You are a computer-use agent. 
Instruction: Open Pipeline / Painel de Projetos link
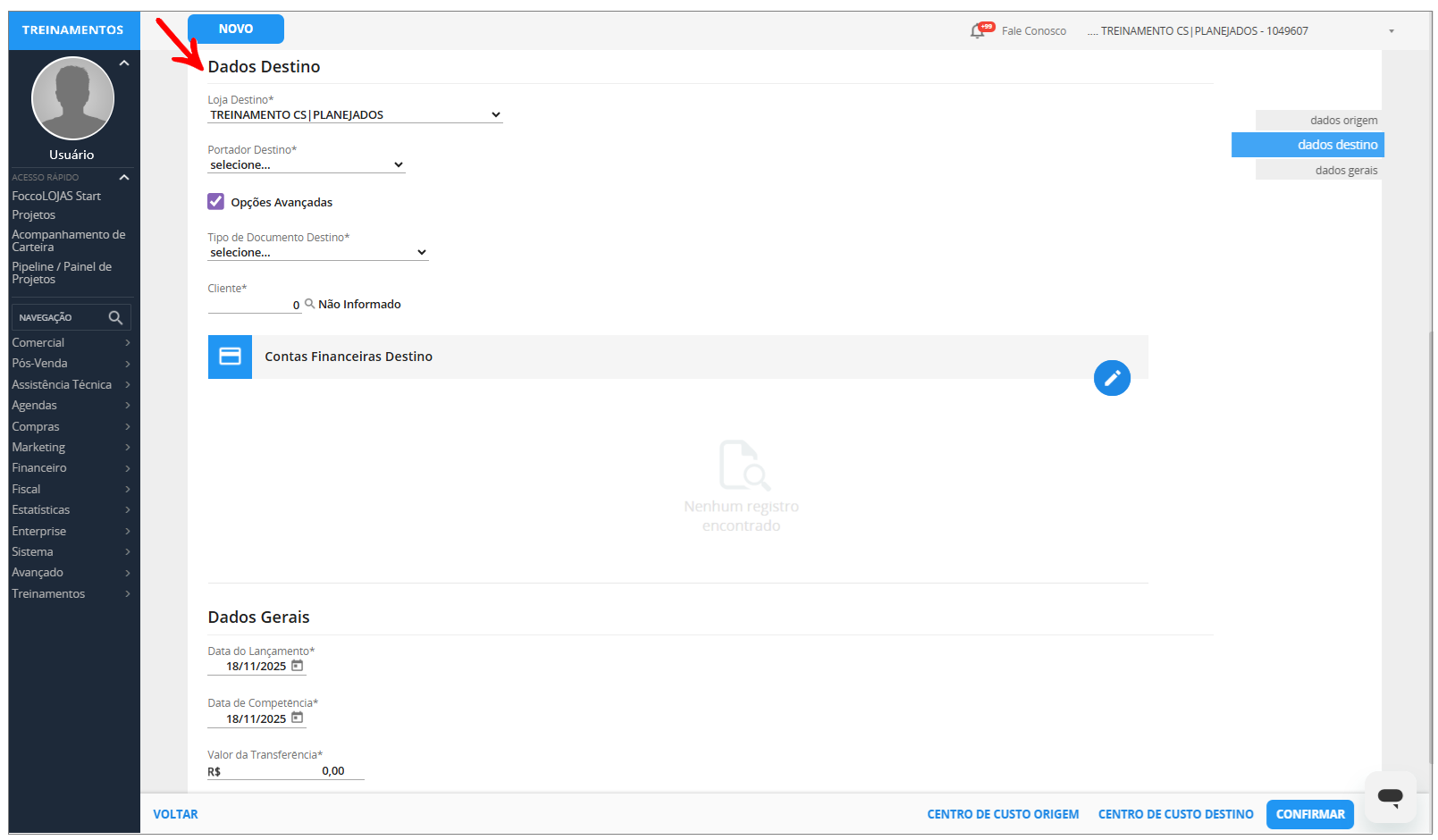coord(62,273)
